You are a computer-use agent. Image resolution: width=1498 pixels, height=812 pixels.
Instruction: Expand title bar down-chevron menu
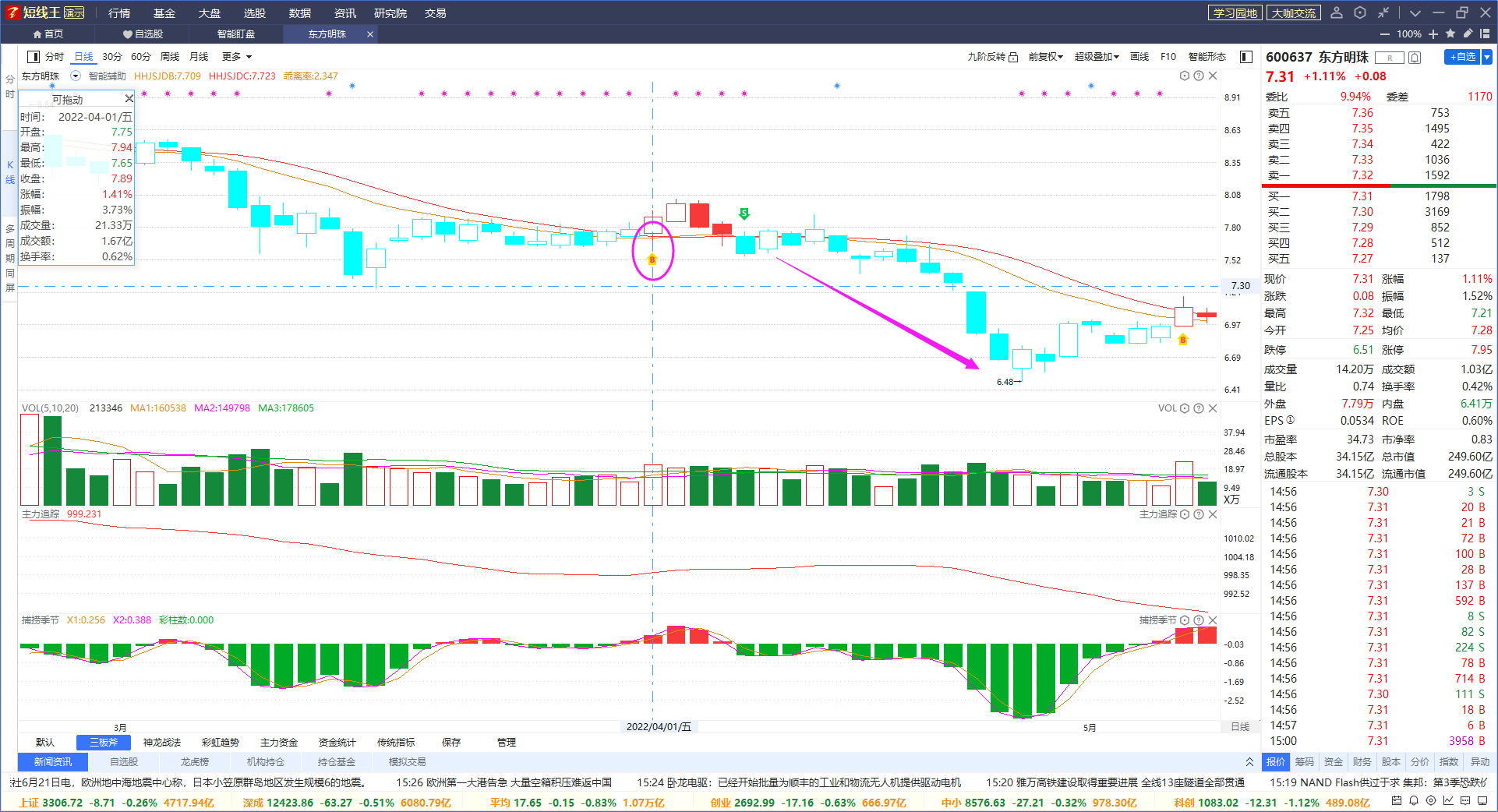[x=1415, y=13]
